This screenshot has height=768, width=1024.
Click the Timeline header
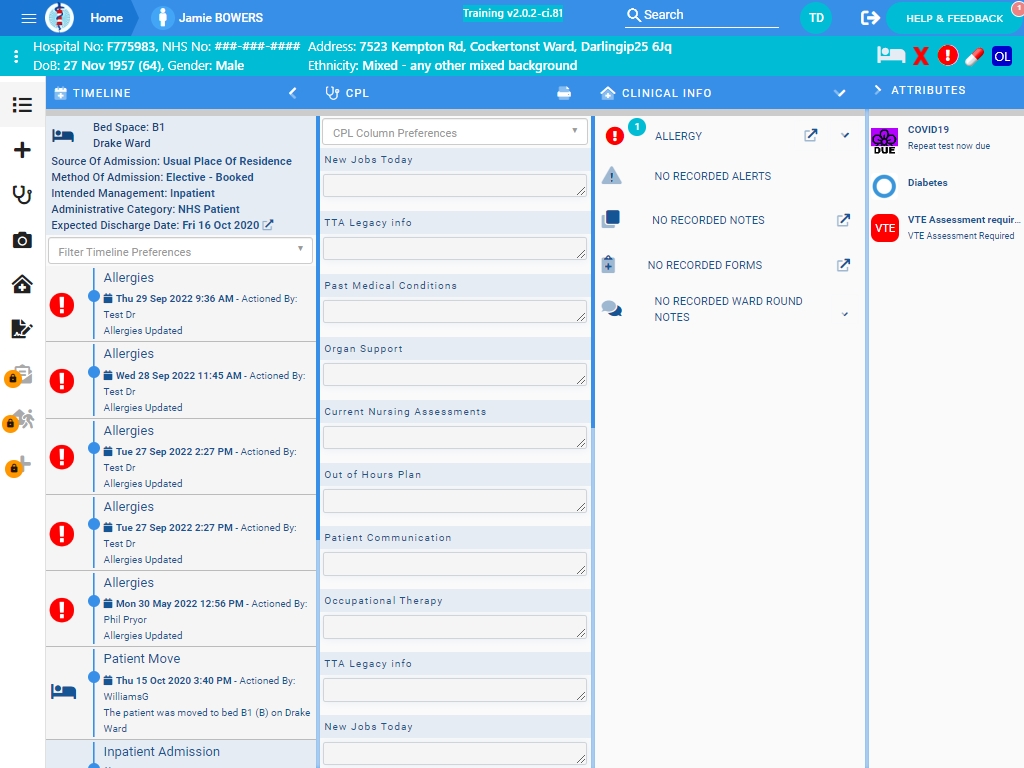pos(101,93)
